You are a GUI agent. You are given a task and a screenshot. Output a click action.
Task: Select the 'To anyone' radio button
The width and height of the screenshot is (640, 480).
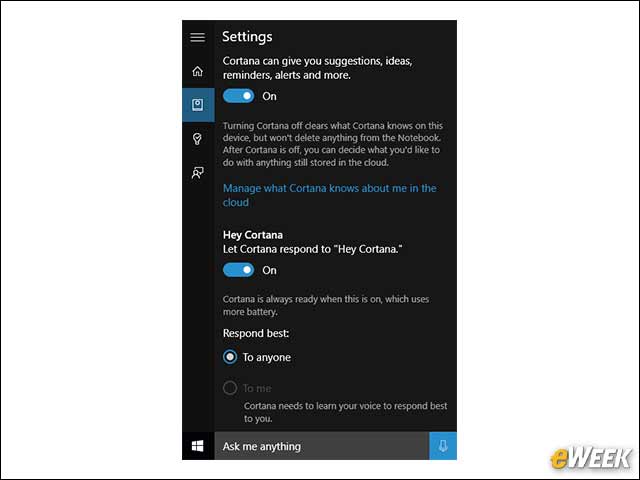230,357
